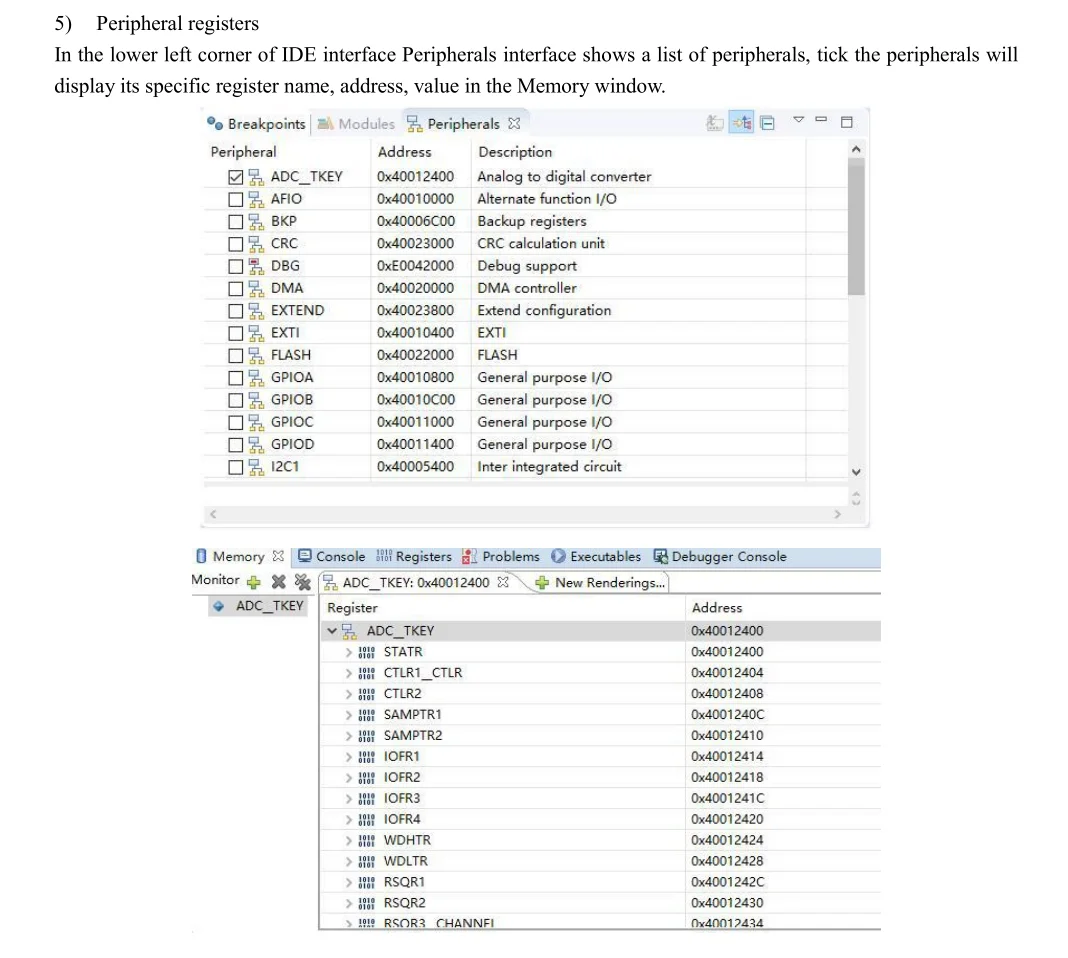Maximize the Peripherals view panel
Image resolution: width=1068 pixels, height=958 pixels.
(847, 123)
